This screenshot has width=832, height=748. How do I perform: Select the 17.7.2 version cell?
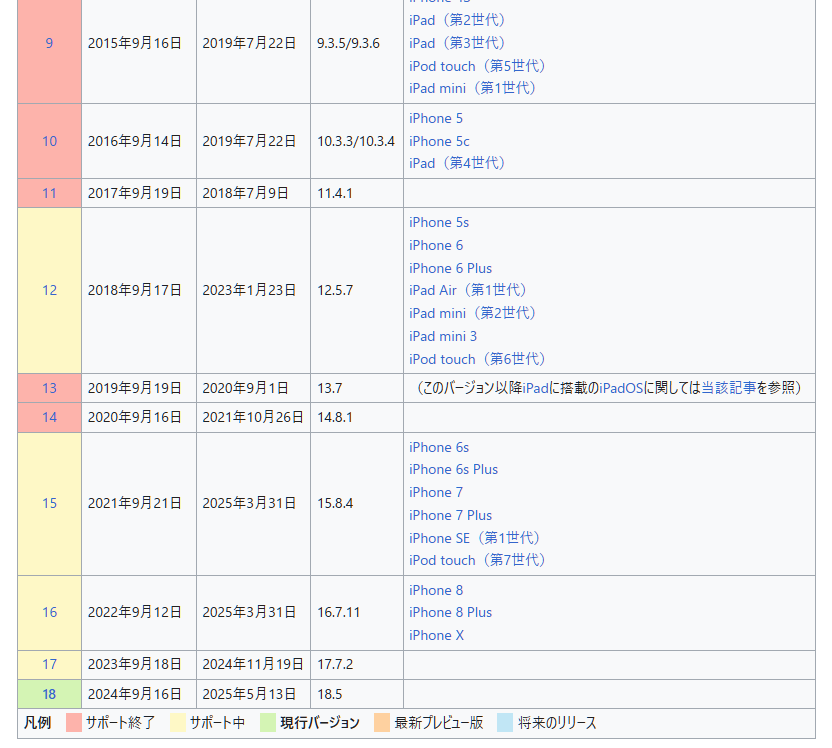(357, 665)
